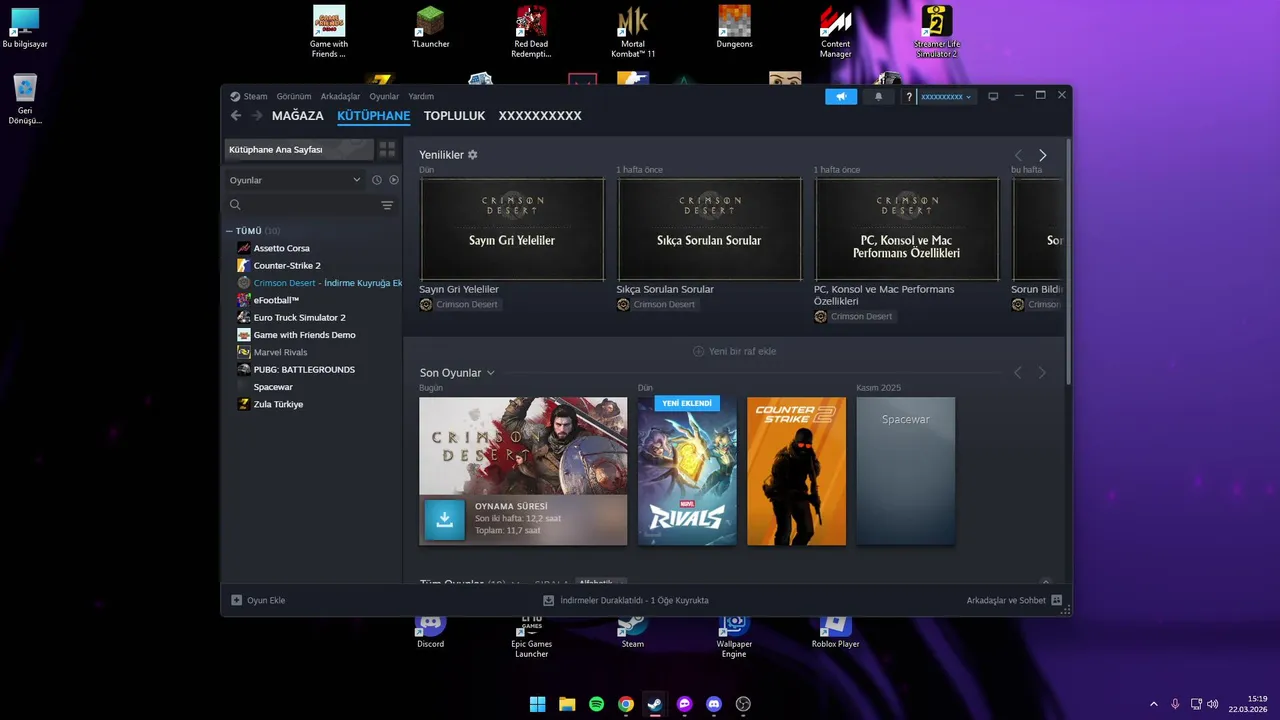Click Oyun Ekle button

coord(258,600)
